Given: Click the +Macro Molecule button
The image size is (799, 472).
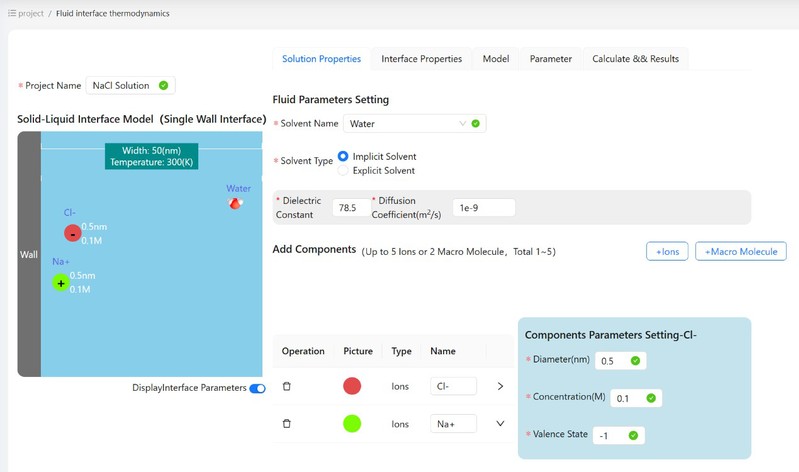Looking at the screenshot, I should (x=741, y=251).
